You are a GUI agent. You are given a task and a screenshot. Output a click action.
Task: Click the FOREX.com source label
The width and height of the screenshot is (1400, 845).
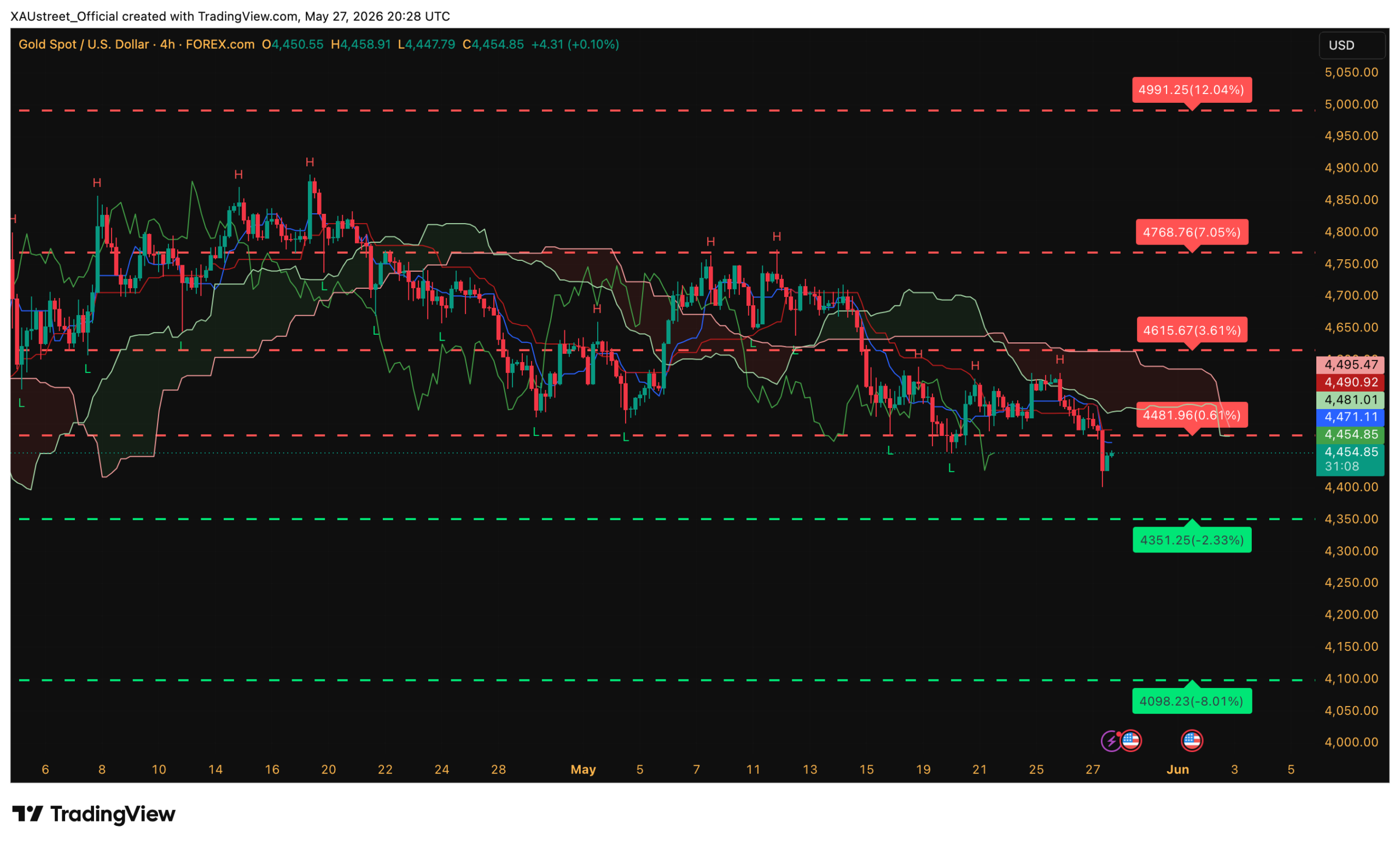coord(220,44)
